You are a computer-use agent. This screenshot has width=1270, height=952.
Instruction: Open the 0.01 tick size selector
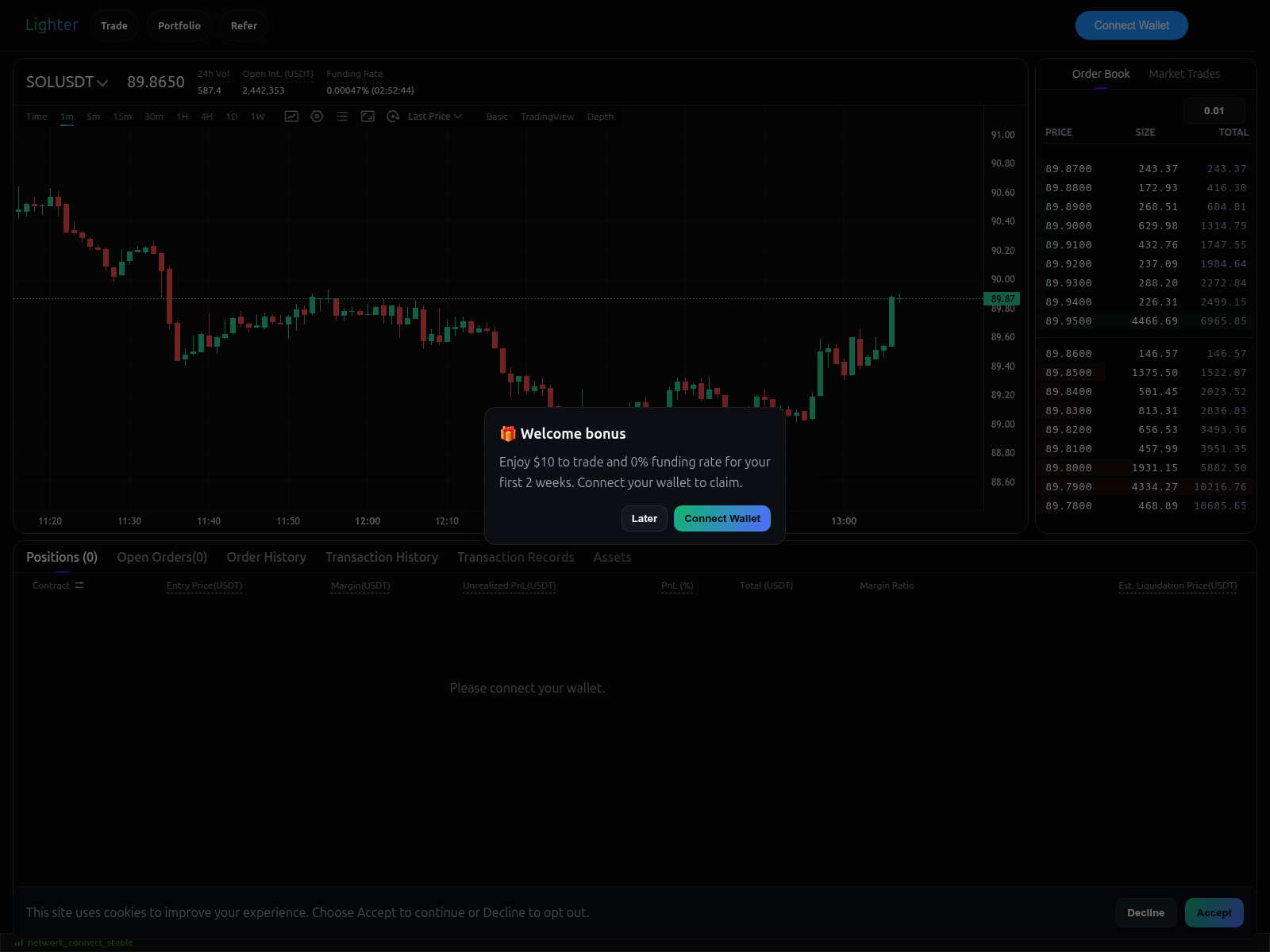click(1214, 110)
